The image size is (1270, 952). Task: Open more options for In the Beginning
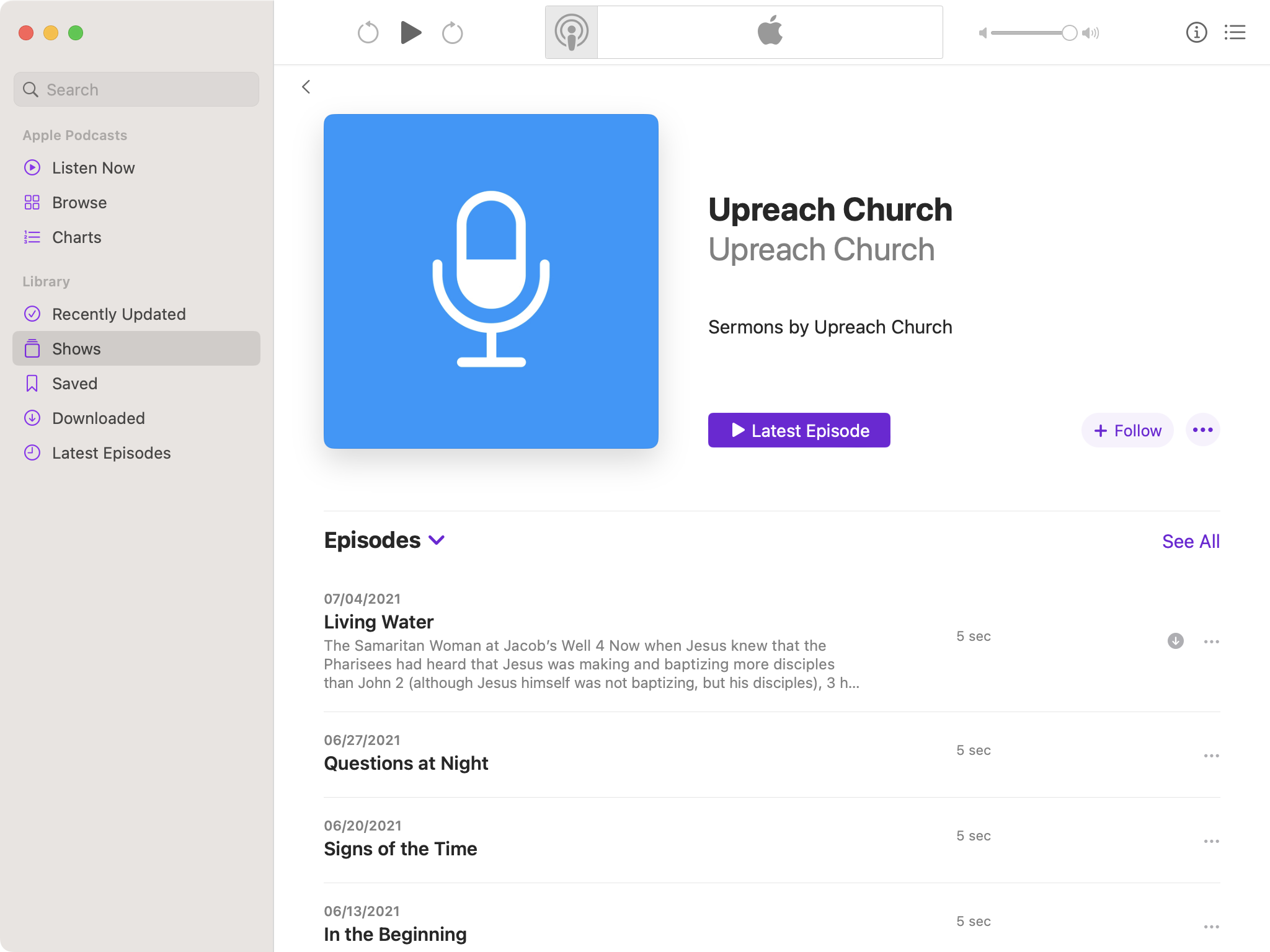(1212, 927)
